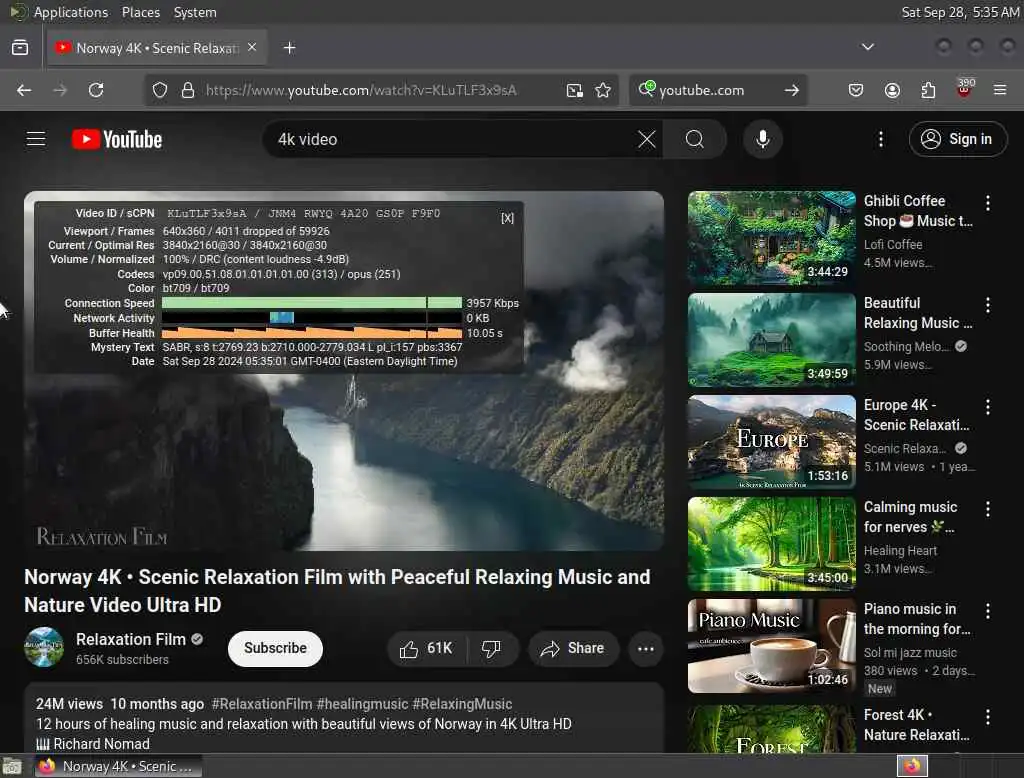Select the Norway 4K browser tab
This screenshot has height=778, width=1024.
(x=157, y=48)
